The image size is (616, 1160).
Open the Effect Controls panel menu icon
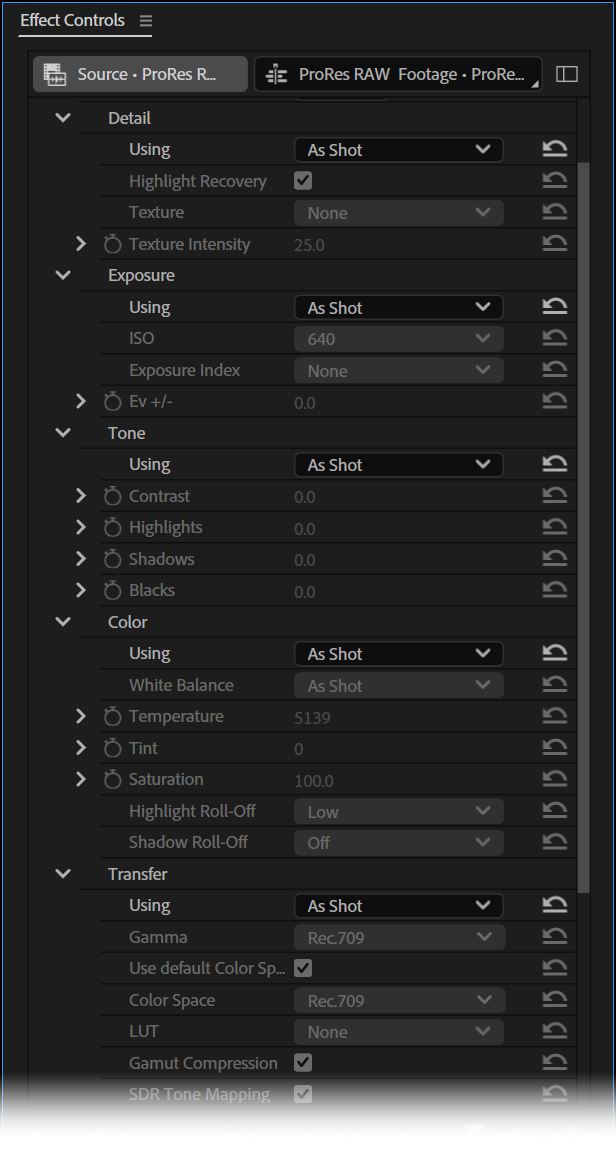[146, 21]
